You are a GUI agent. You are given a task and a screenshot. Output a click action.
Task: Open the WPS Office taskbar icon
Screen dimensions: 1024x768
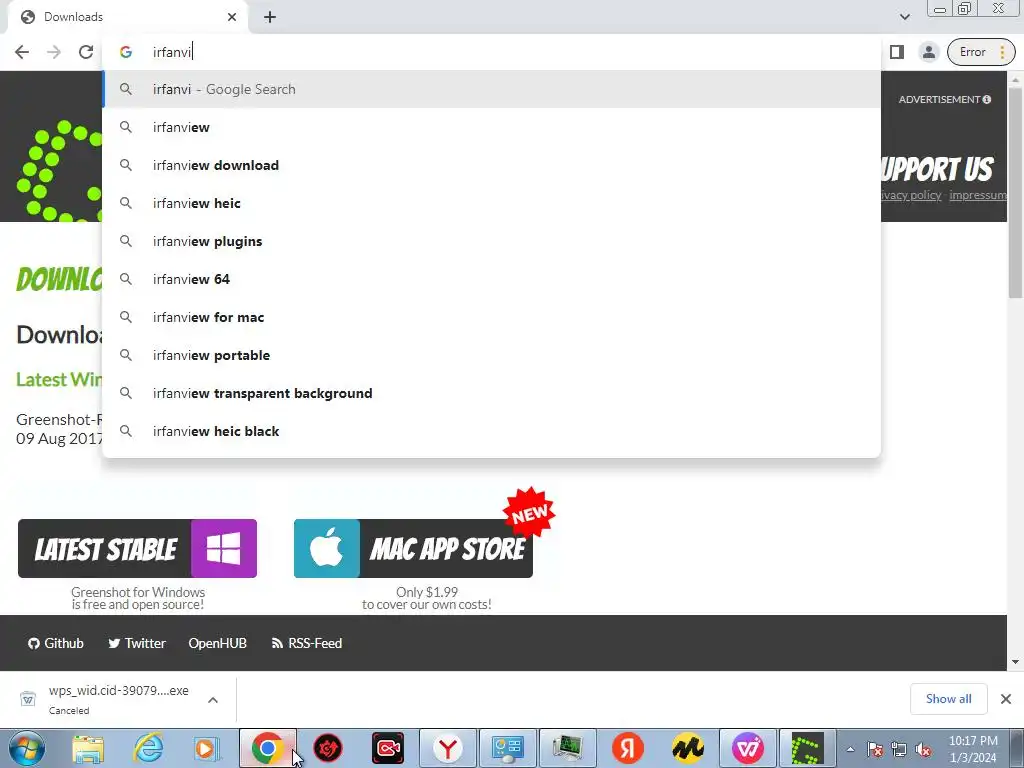pyautogui.click(x=748, y=748)
